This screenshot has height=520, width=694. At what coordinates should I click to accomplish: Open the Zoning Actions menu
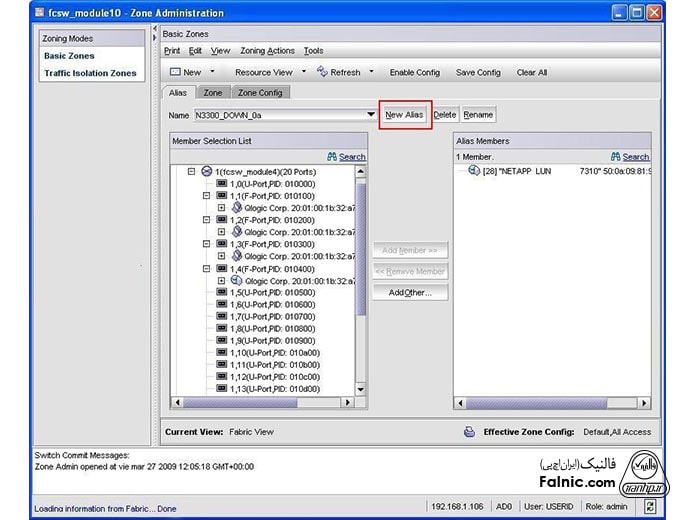click(x=267, y=51)
